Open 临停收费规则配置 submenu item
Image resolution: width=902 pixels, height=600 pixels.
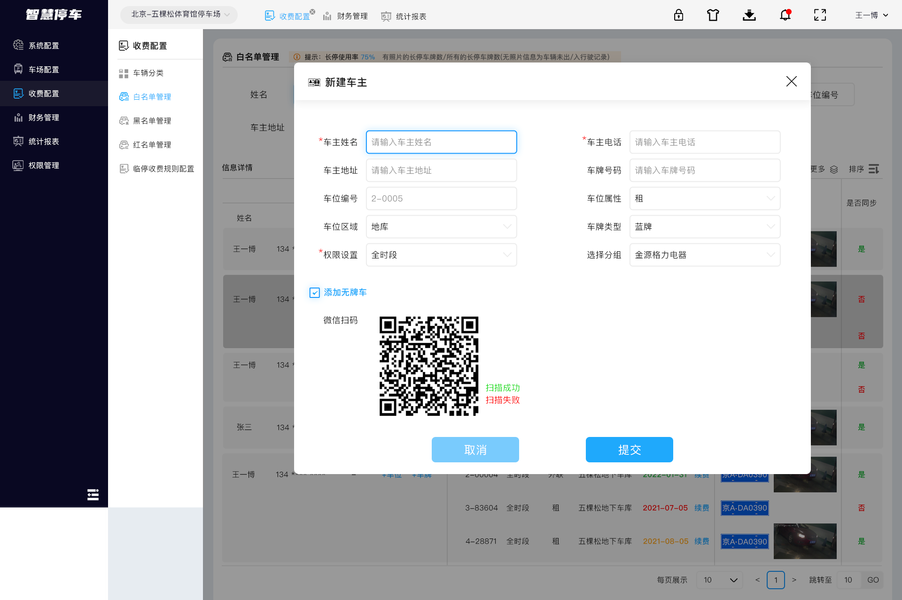pos(156,169)
